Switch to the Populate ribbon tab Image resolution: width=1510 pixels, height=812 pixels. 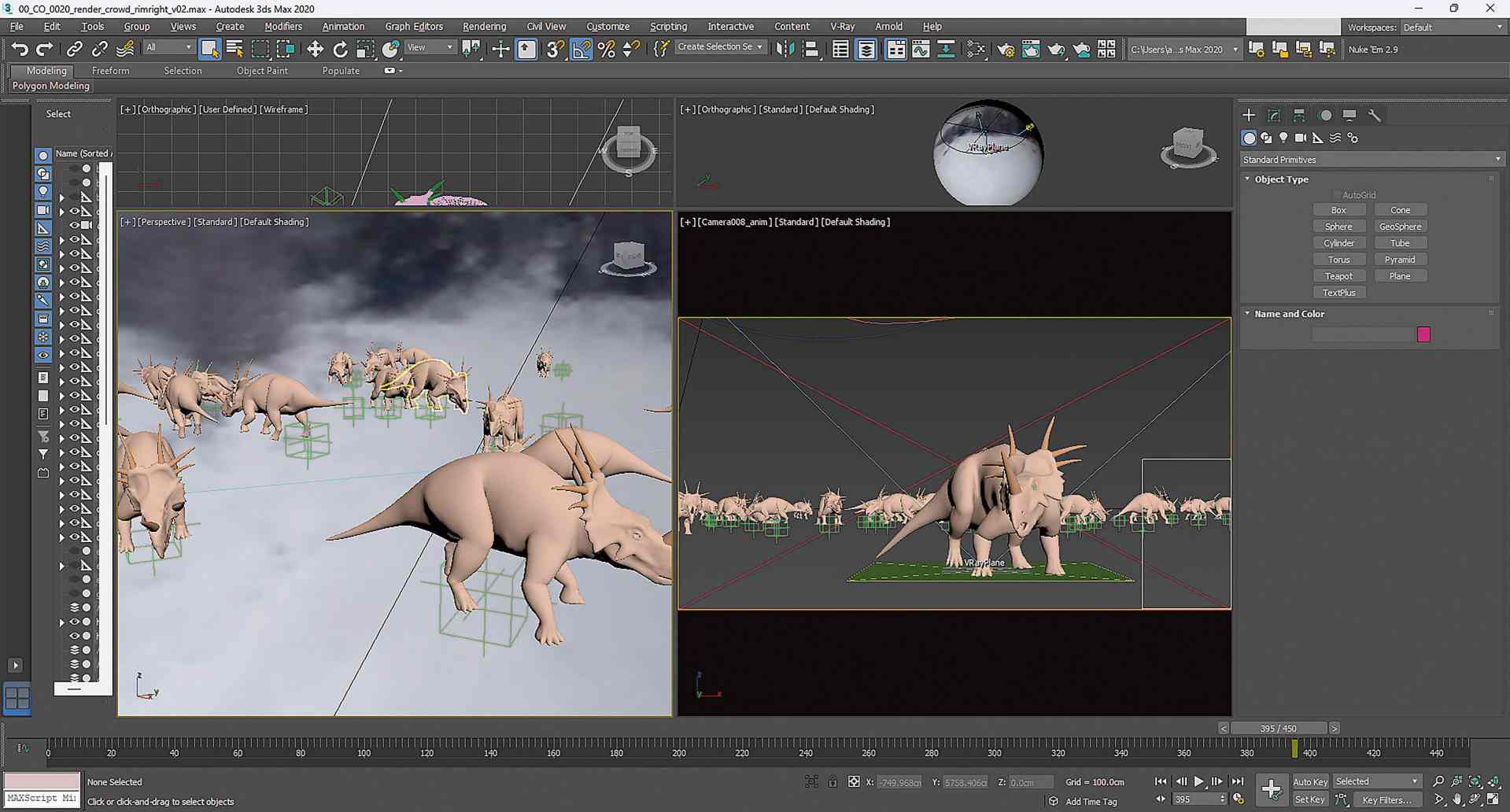point(340,70)
